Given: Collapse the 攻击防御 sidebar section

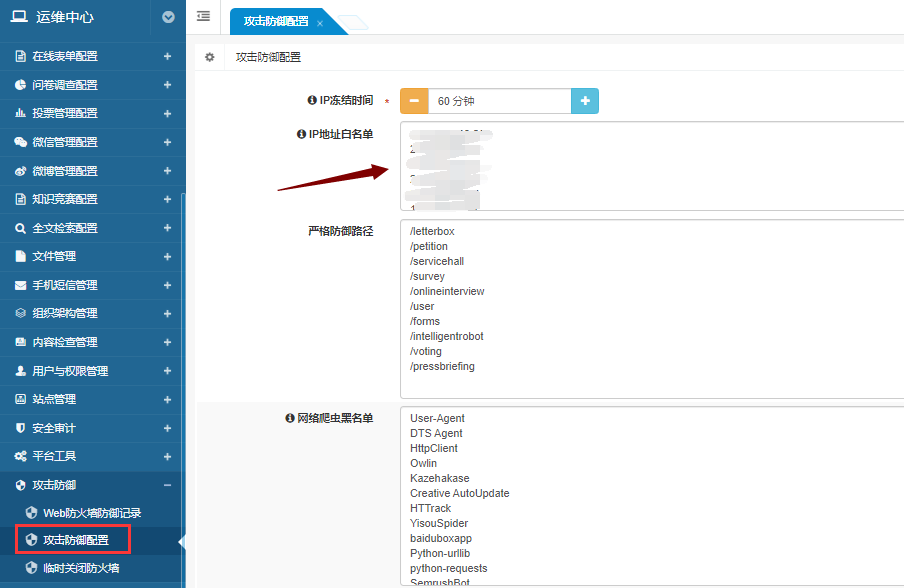Looking at the screenshot, I should (167, 485).
